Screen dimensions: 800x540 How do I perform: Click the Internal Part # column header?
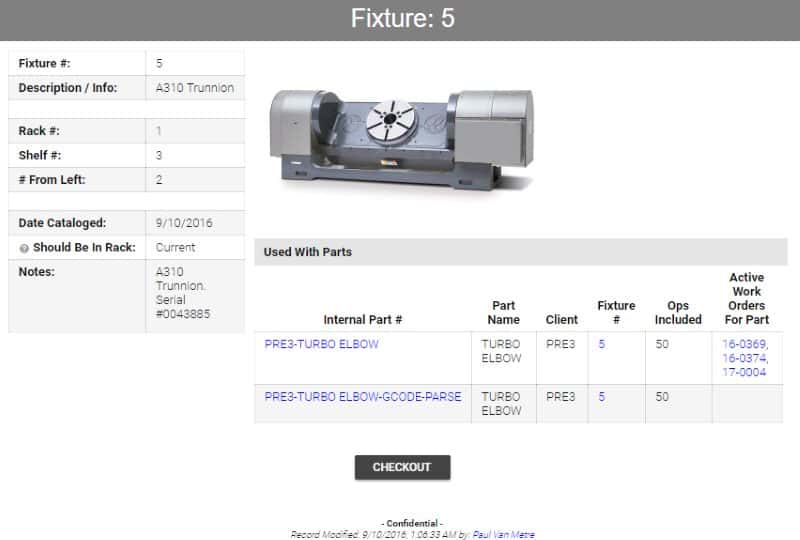[x=363, y=320]
